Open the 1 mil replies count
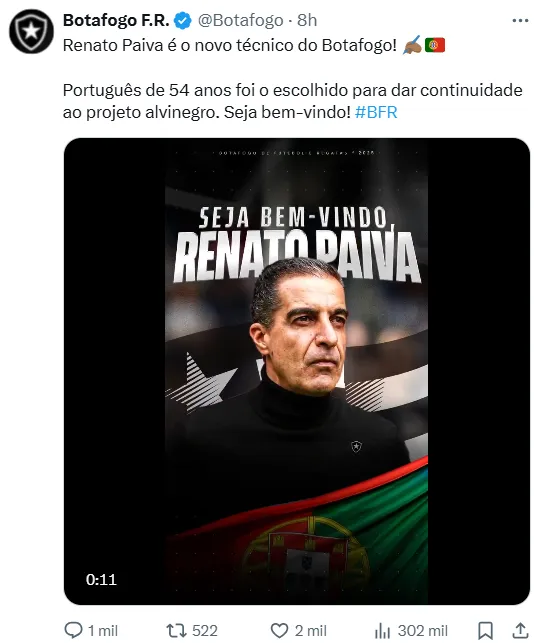This screenshot has width=534, height=643. pyautogui.click(x=103, y=630)
